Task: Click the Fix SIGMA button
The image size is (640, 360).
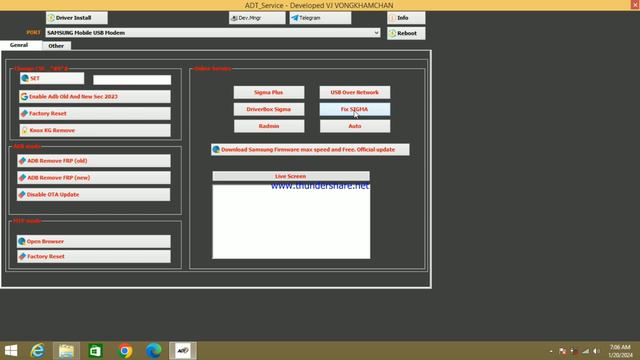Action: (x=355, y=109)
